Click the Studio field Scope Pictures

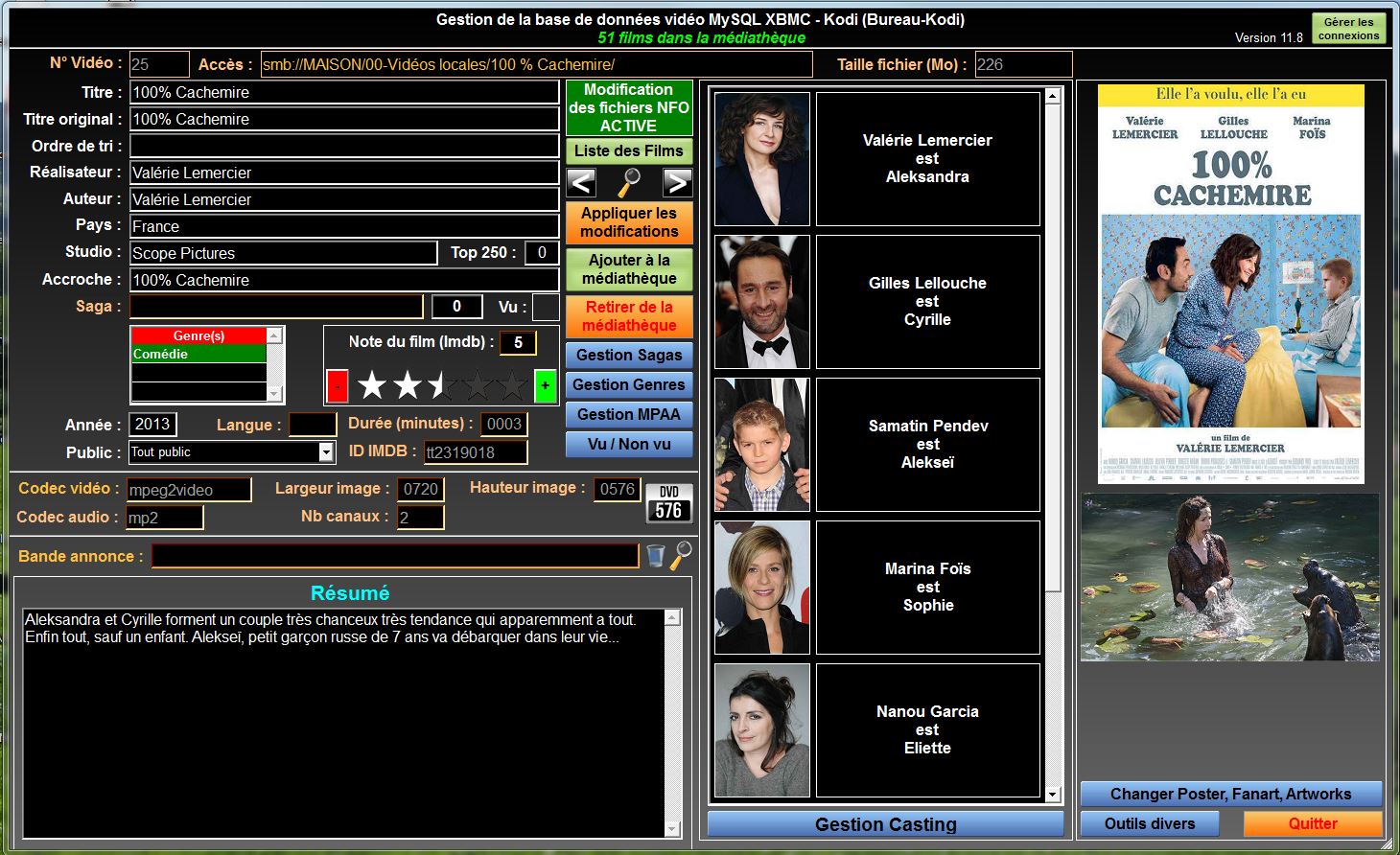pyautogui.click(x=284, y=253)
